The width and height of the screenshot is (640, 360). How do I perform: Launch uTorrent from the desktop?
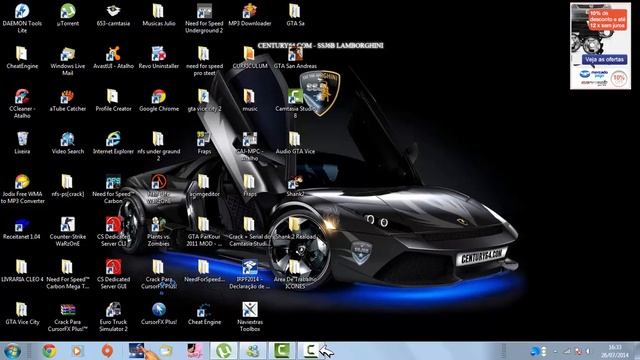(x=68, y=15)
